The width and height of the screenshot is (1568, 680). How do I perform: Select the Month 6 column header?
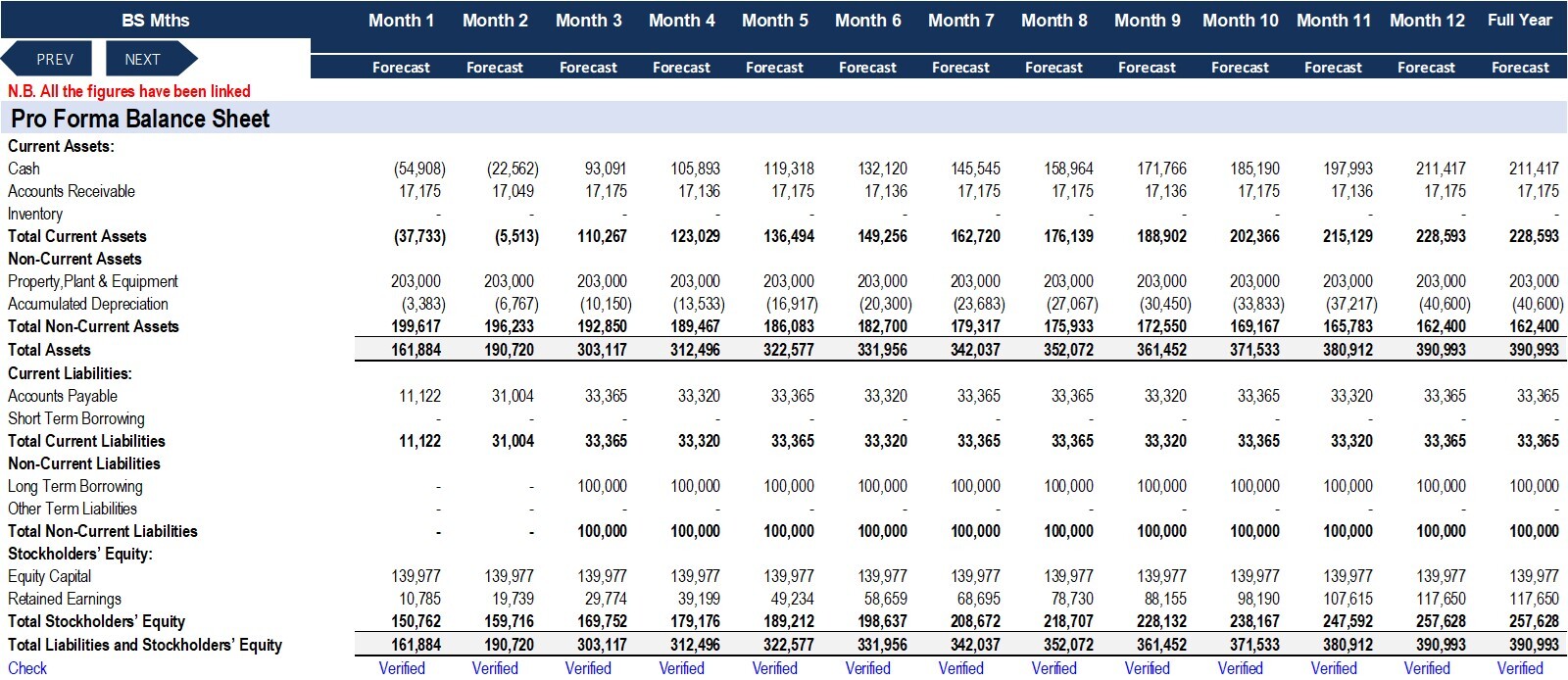coord(867,21)
